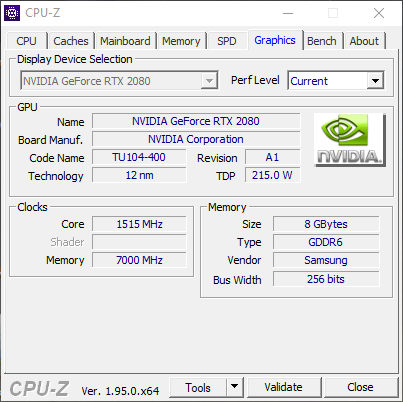This screenshot has width=403, height=402.
Task: Click the NVIDIA logo image
Action: 350,140
